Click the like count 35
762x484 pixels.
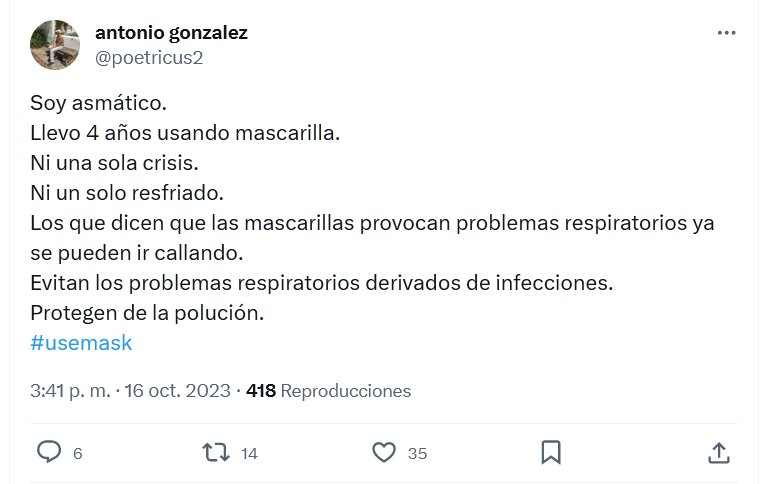tap(417, 453)
